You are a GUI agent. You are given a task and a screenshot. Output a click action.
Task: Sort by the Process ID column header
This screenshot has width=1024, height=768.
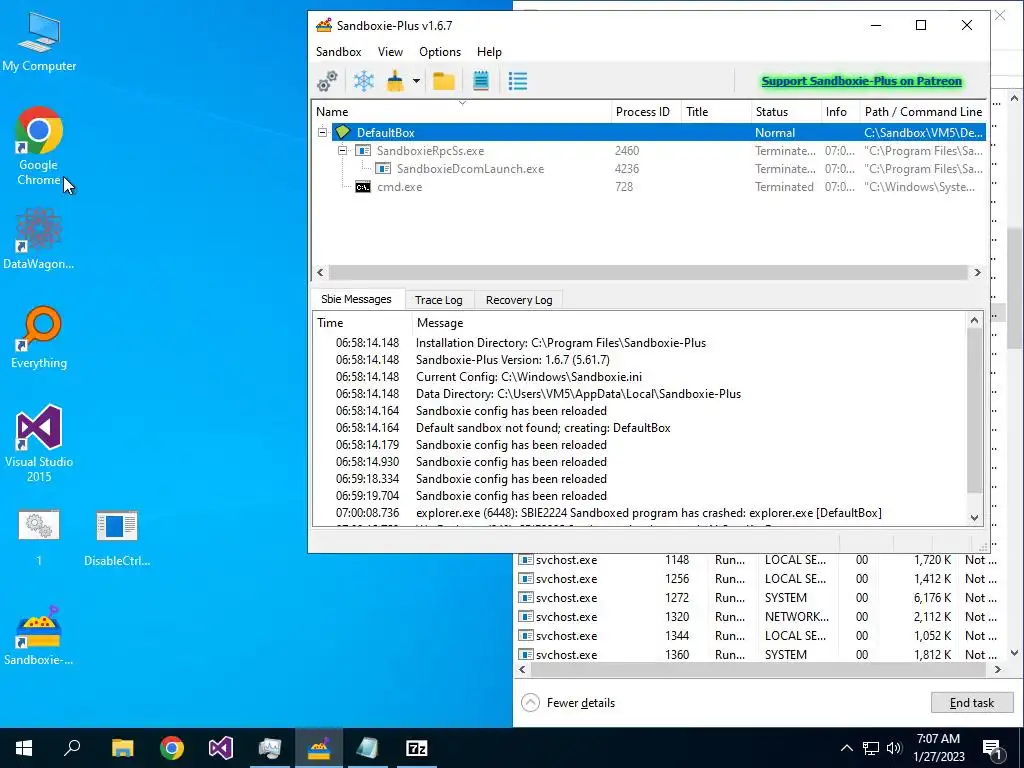click(x=646, y=112)
